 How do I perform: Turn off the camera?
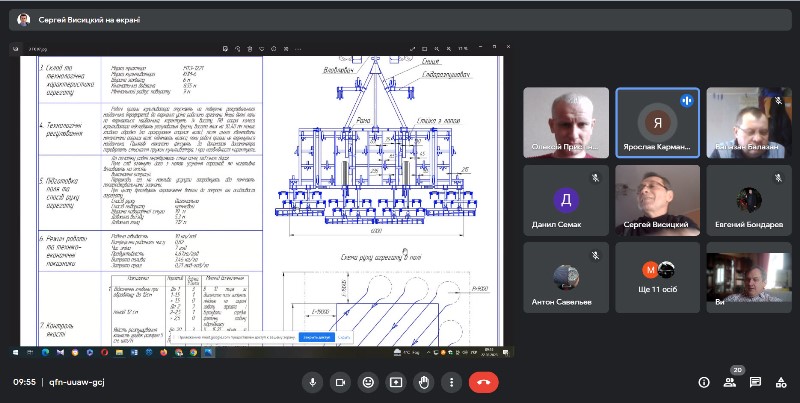340,382
